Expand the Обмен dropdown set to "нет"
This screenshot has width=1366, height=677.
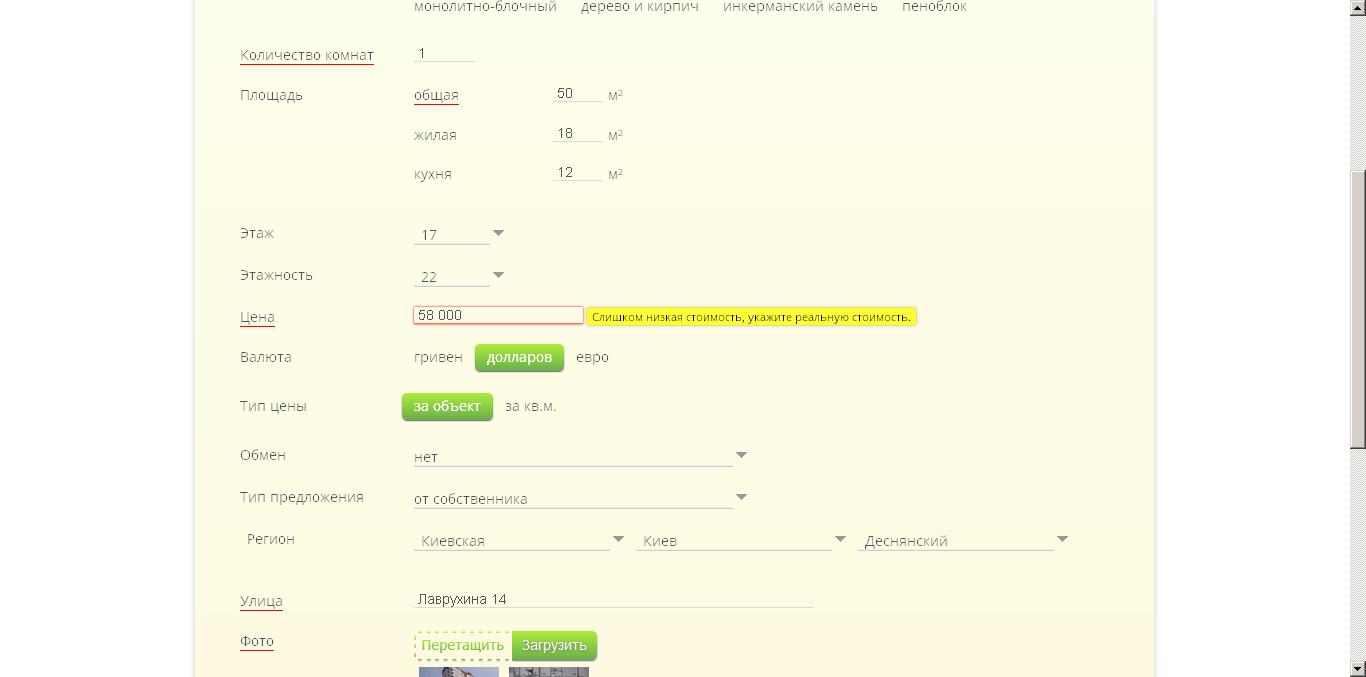coord(580,457)
